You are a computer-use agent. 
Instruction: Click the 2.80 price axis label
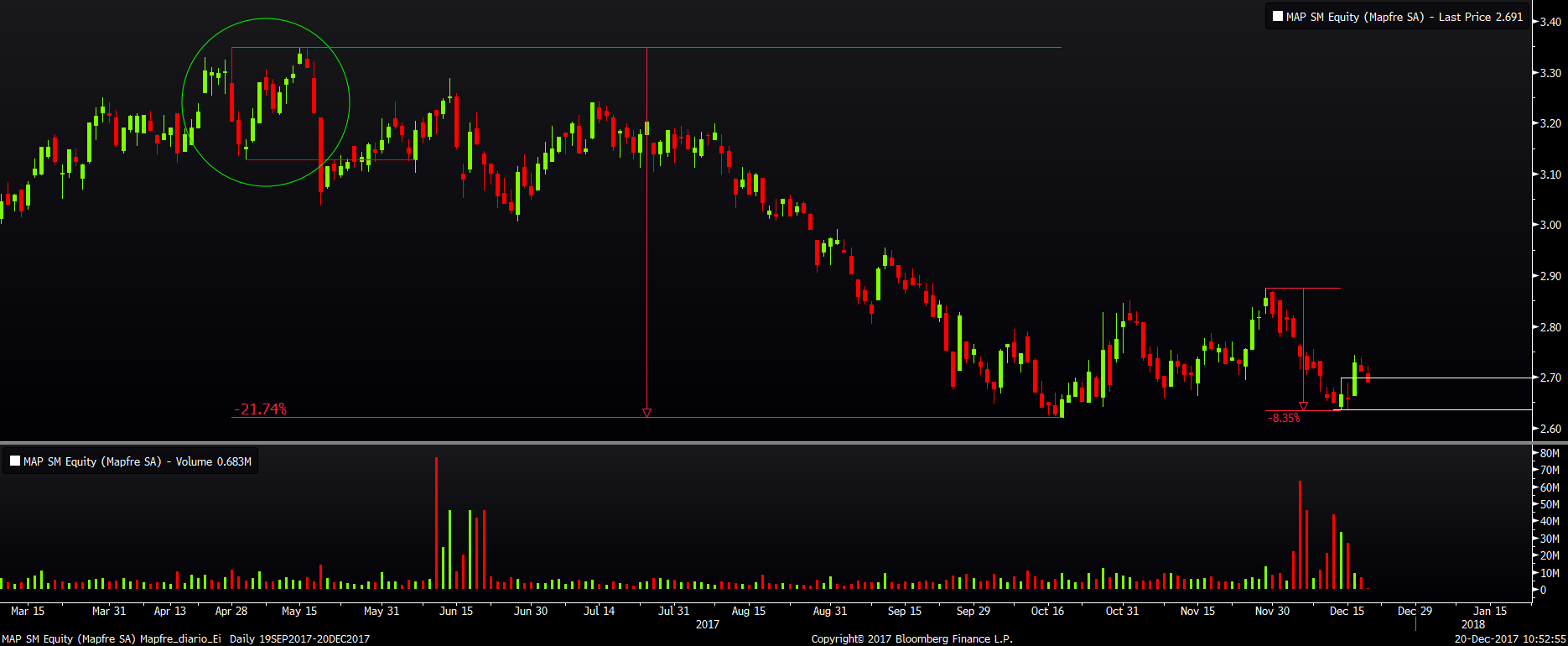pyautogui.click(x=1550, y=327)
